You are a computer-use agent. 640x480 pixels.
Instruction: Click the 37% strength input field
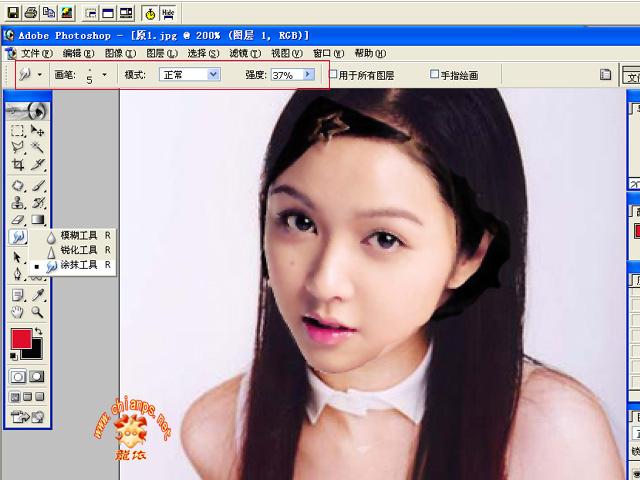[x=287, y=75]
